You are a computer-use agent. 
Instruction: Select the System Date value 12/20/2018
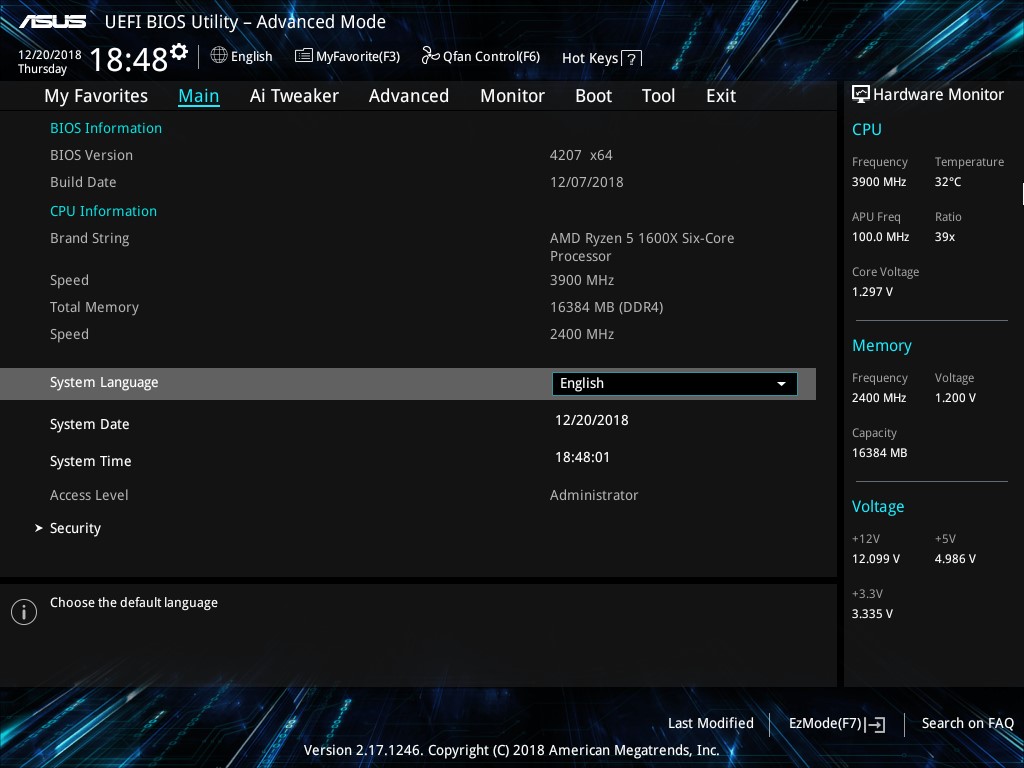(592, 420)
